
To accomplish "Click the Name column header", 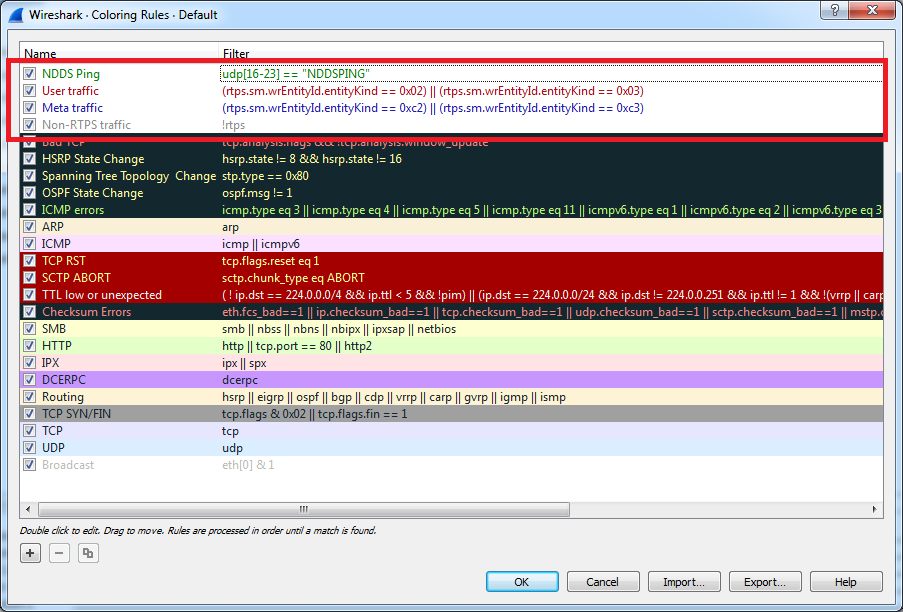I will click(x=40, y=54).
